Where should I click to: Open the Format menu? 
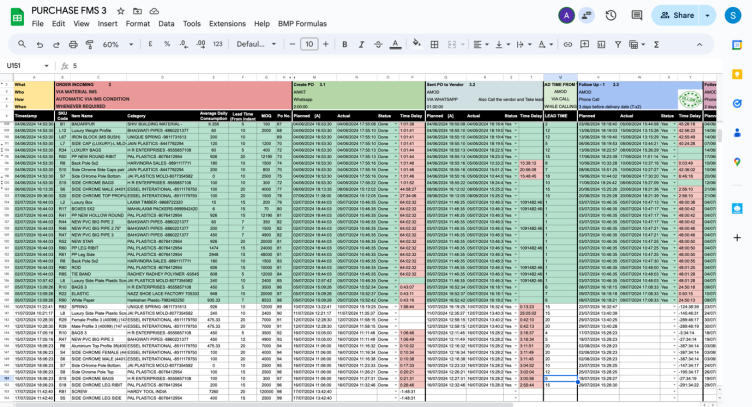click(x=138, y=23)
